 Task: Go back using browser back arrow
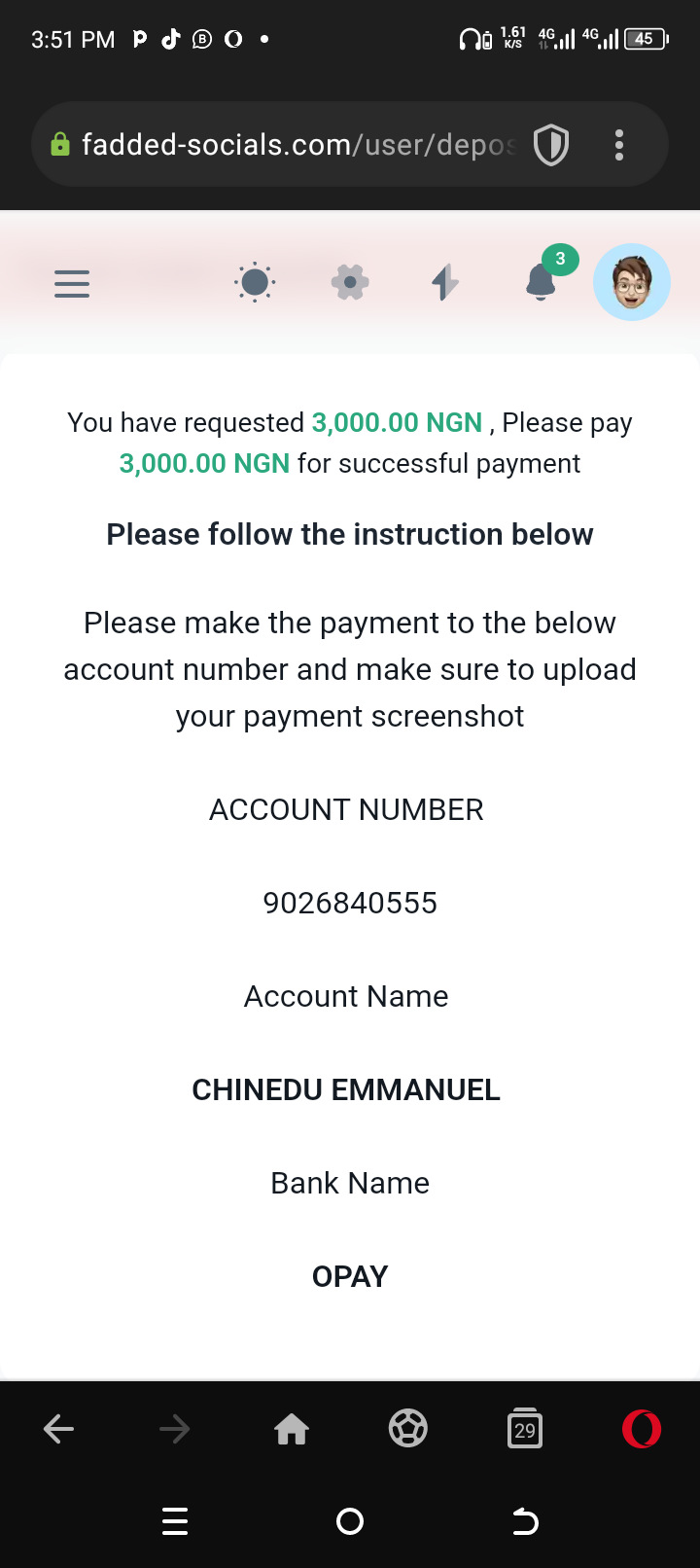[x=59, y=1429]
